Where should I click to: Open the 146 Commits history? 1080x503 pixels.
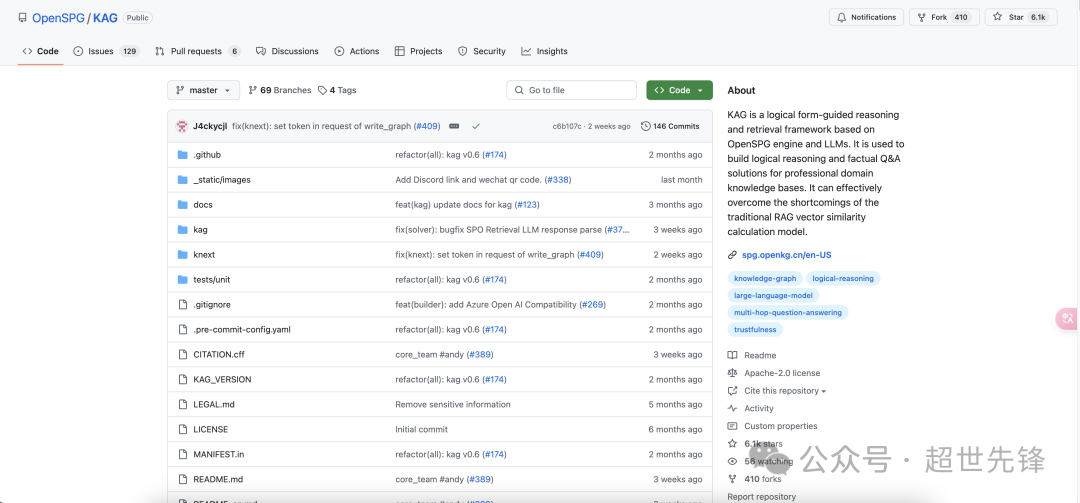point(670,126)
